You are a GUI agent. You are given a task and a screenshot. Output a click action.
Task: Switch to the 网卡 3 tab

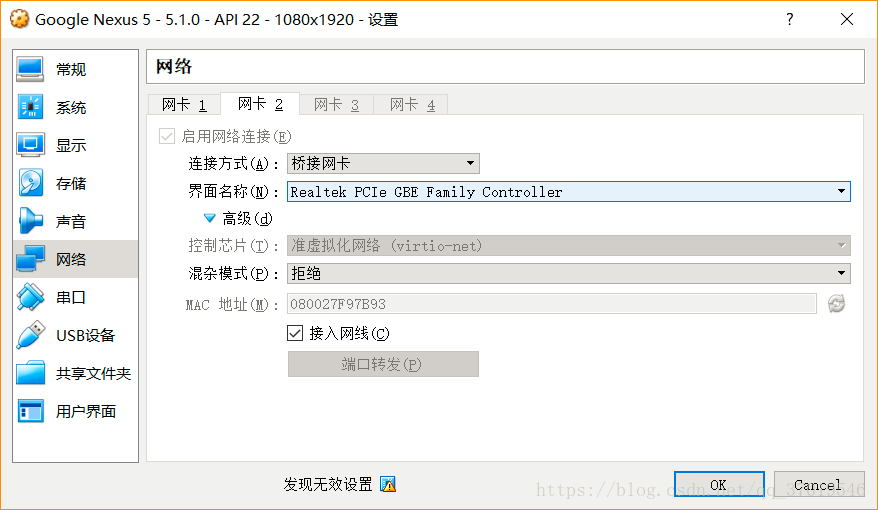[336, 105]
